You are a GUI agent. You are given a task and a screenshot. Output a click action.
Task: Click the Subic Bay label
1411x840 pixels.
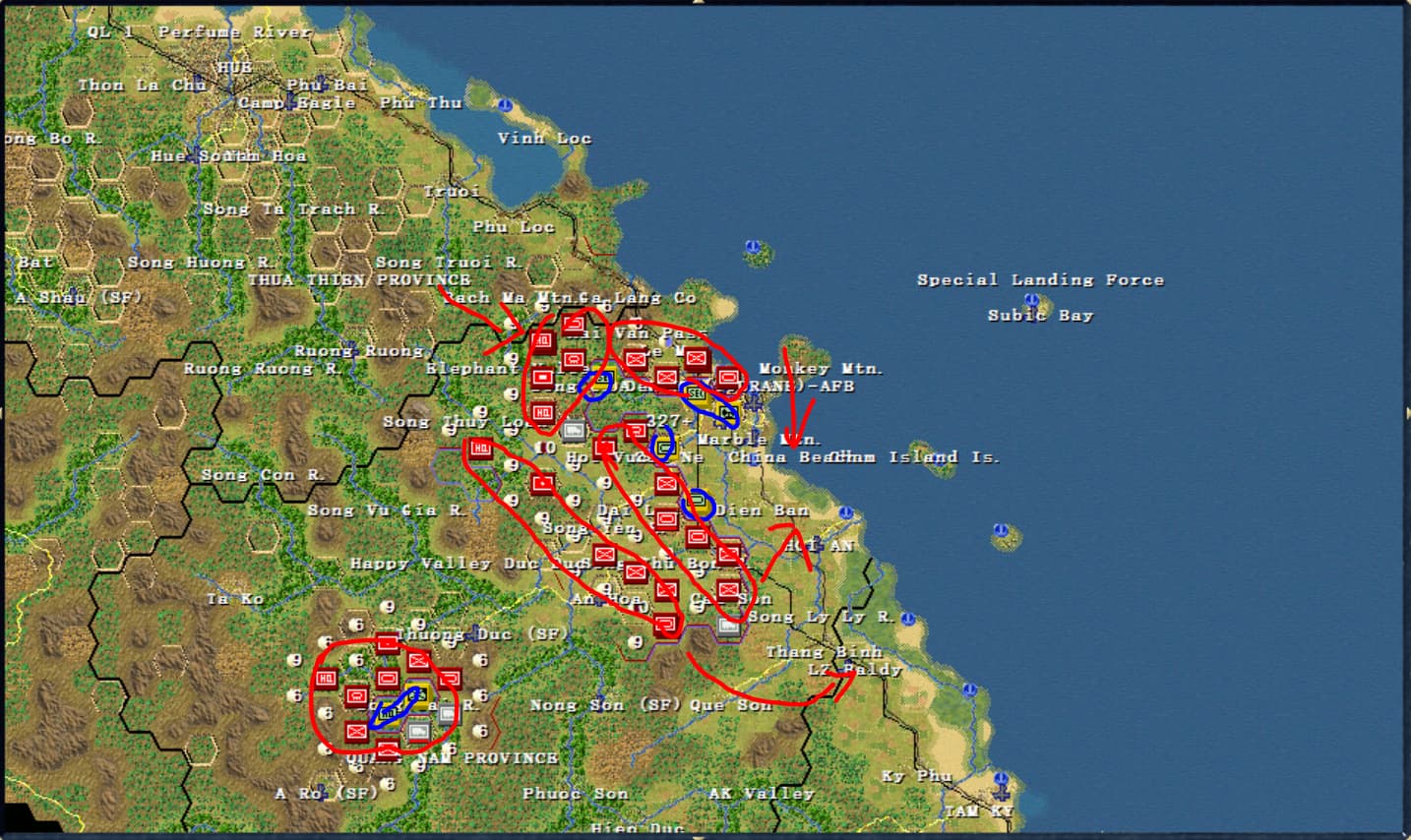pos(1040,316)
